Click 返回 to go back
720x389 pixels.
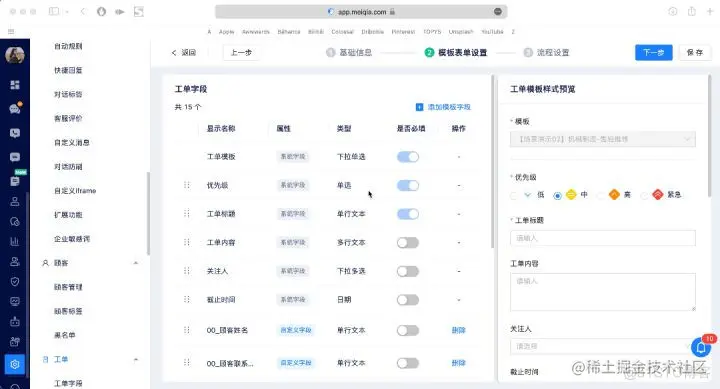tap(184, 52)
